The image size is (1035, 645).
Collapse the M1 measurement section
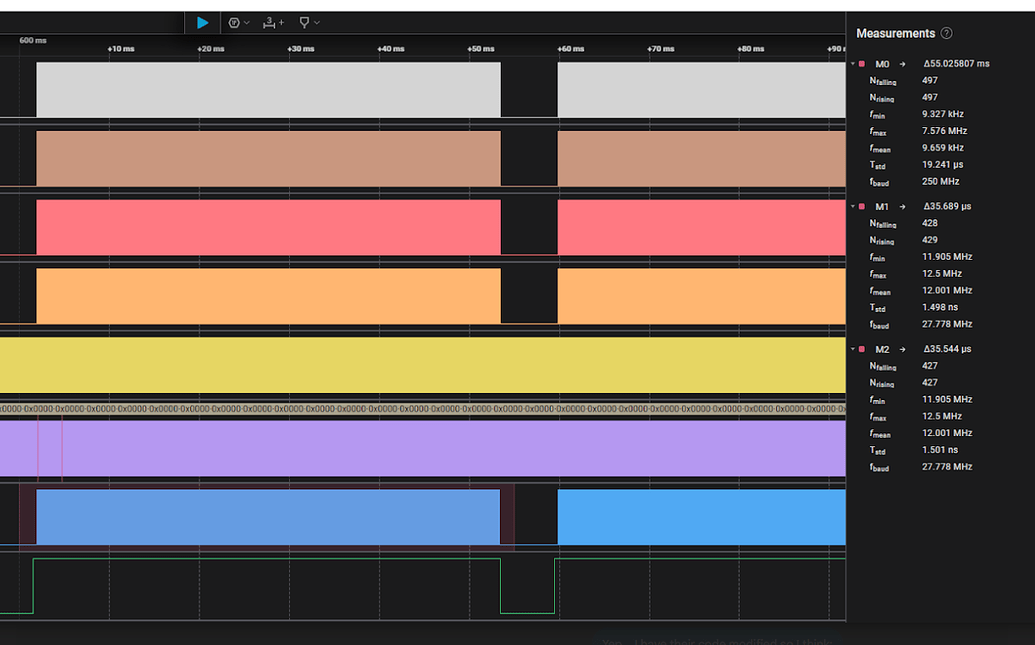click(x=853, y=207)
